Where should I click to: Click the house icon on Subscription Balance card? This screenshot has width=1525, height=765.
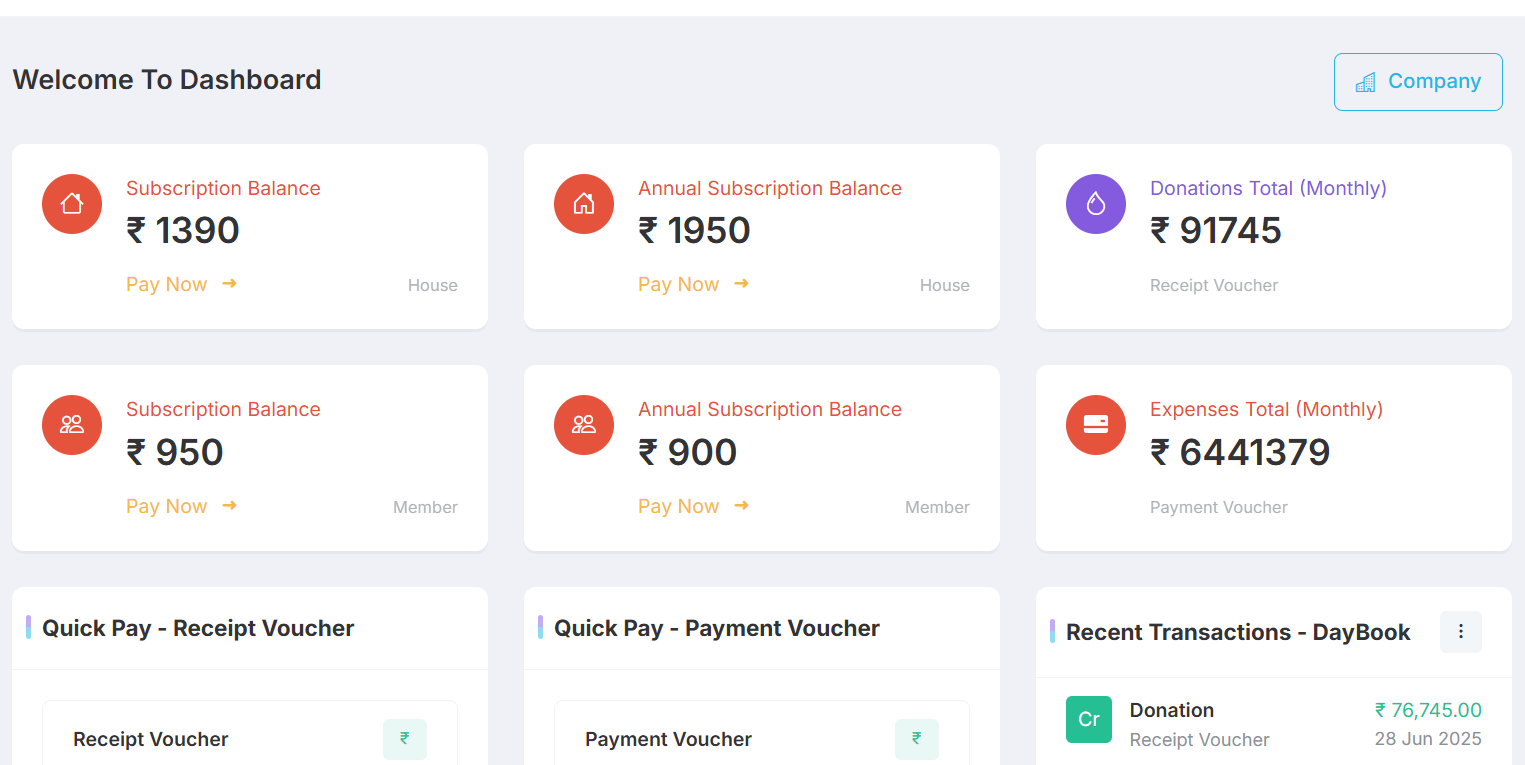coord(72,204)
